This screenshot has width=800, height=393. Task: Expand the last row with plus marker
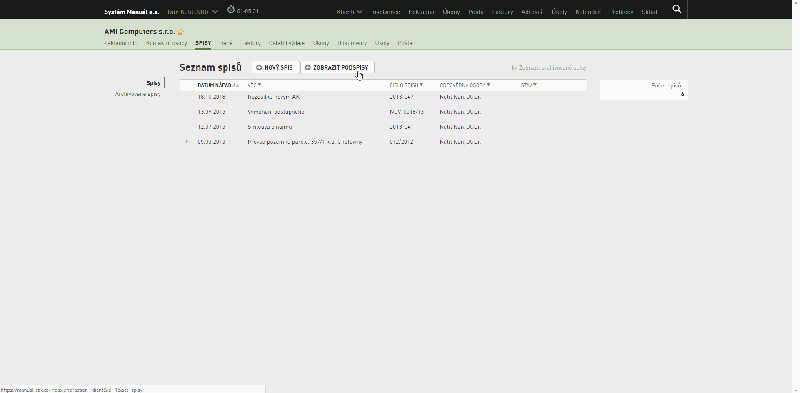(x=187, y=142)
